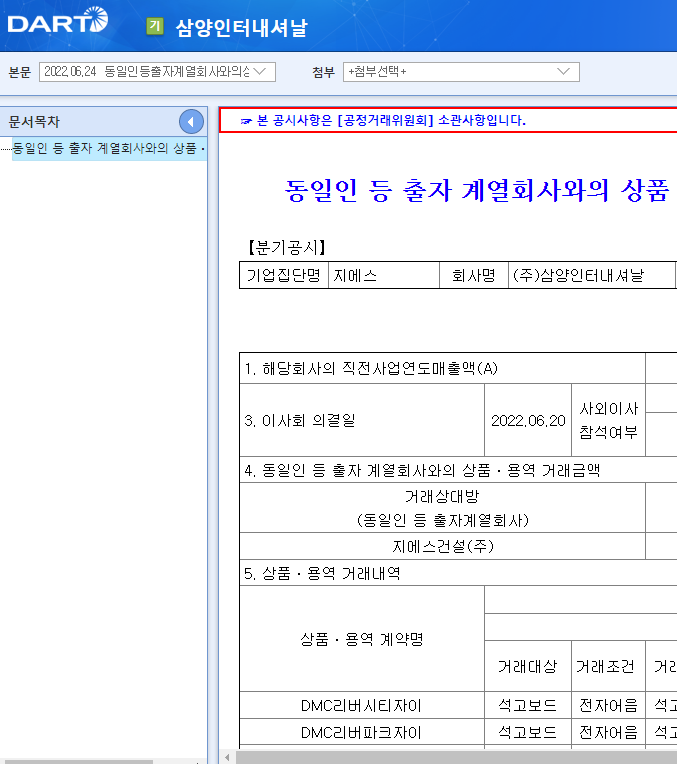The height and width of the screenshot is (764, 677).
Task: Click the 지에스 table cell
Action: click(x=384, y=275)
